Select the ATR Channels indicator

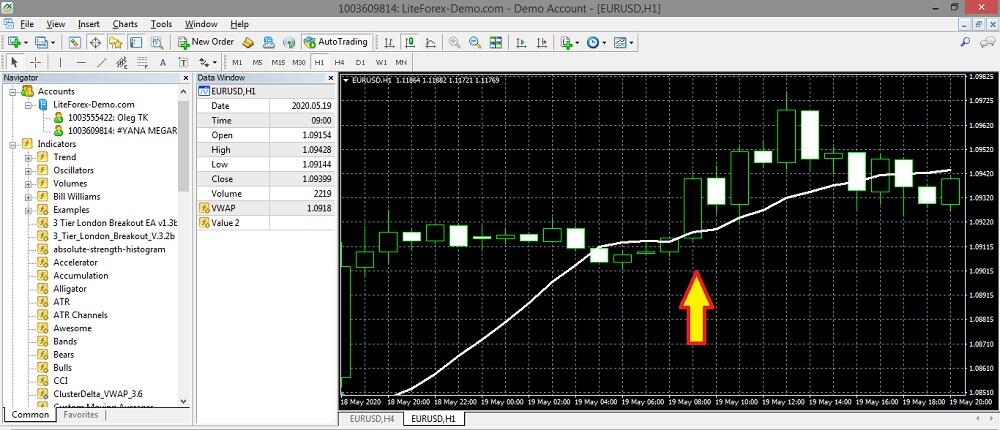click(80, 315)
